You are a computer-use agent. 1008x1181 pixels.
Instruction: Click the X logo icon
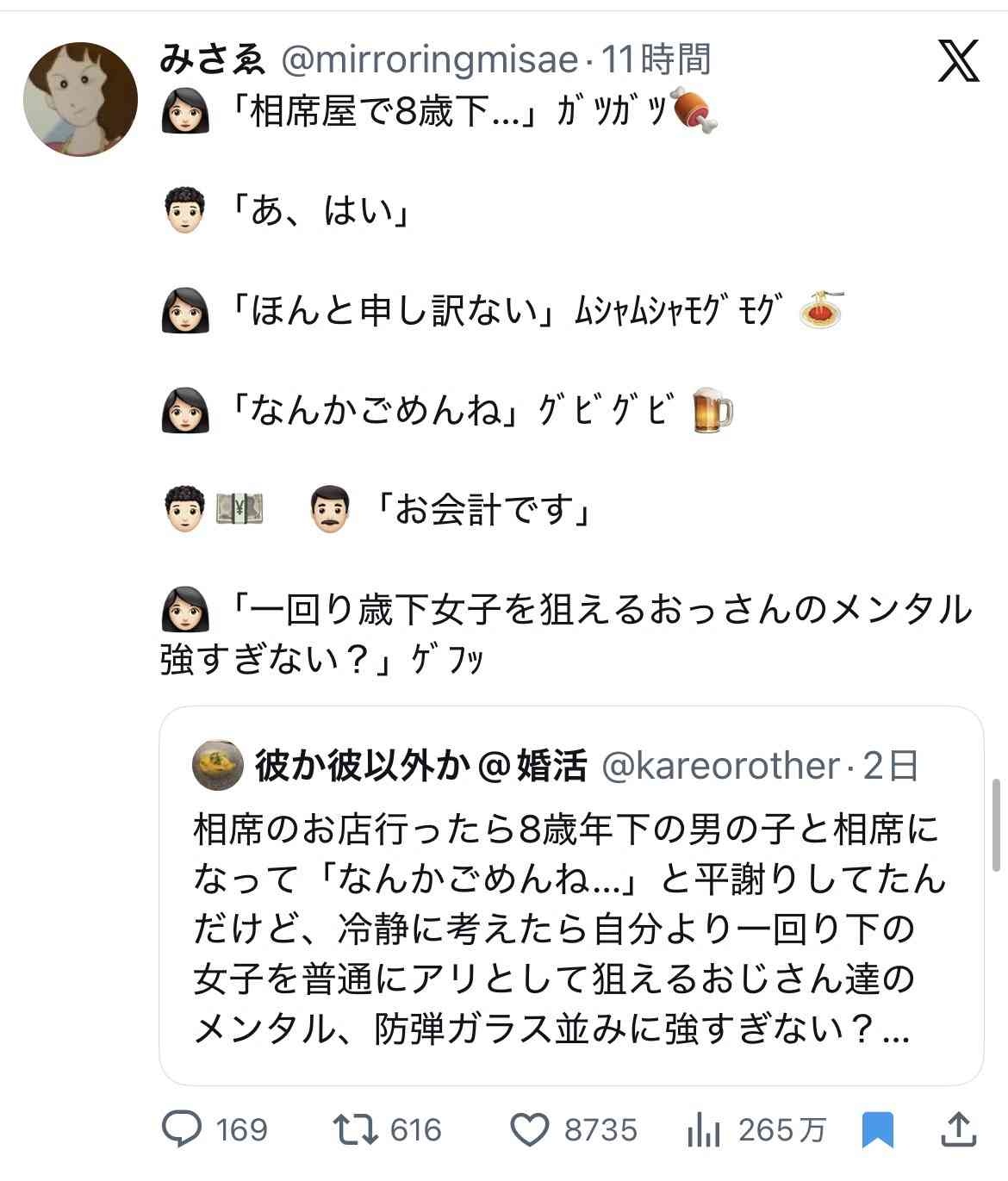pyautogui.click(x=958, y=61)
